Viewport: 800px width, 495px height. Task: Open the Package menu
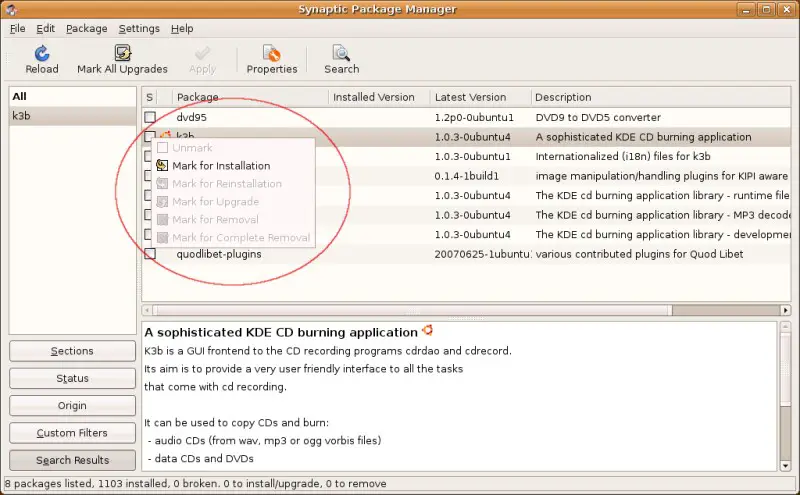tap(87, 29)
